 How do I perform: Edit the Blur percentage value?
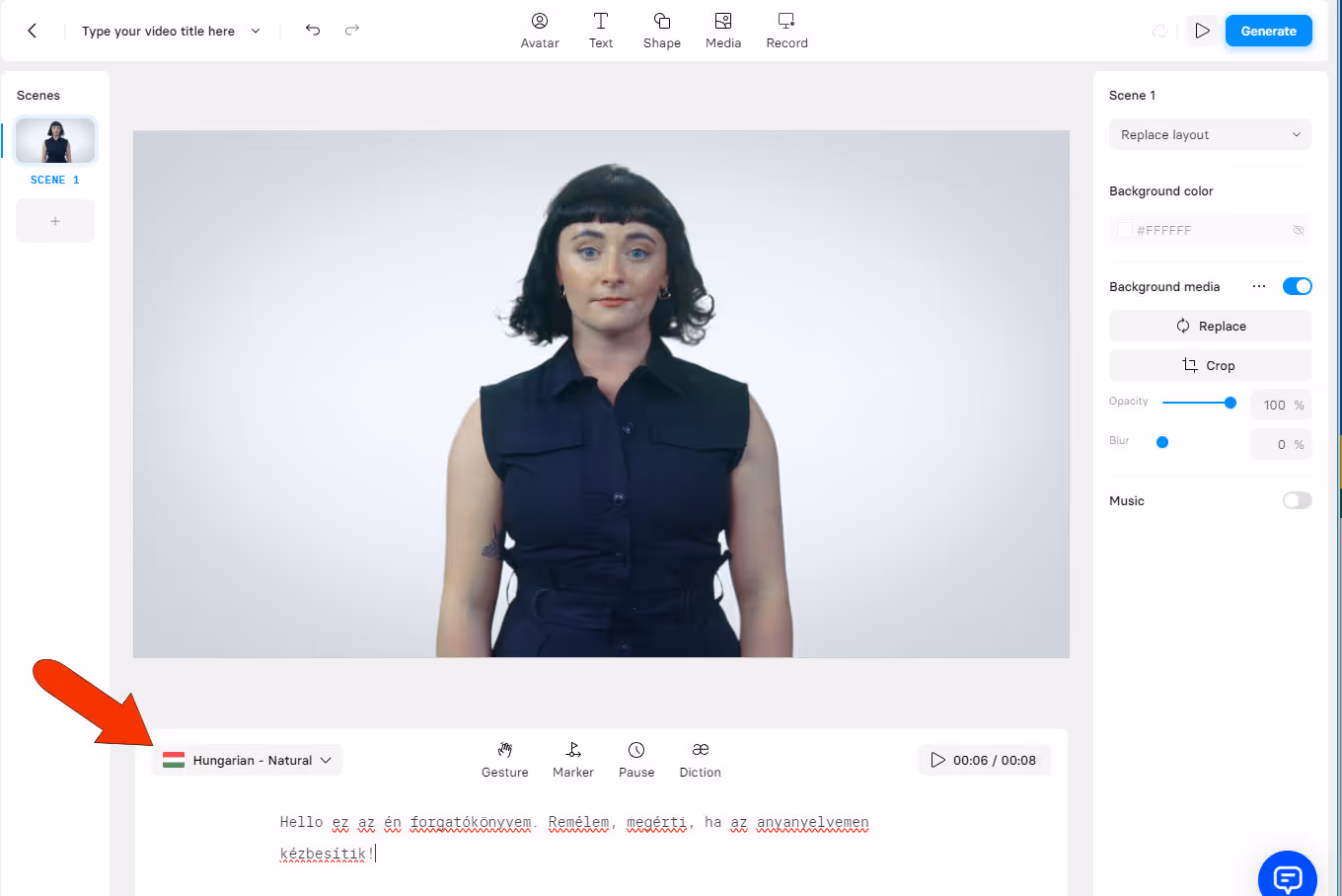1281,444
